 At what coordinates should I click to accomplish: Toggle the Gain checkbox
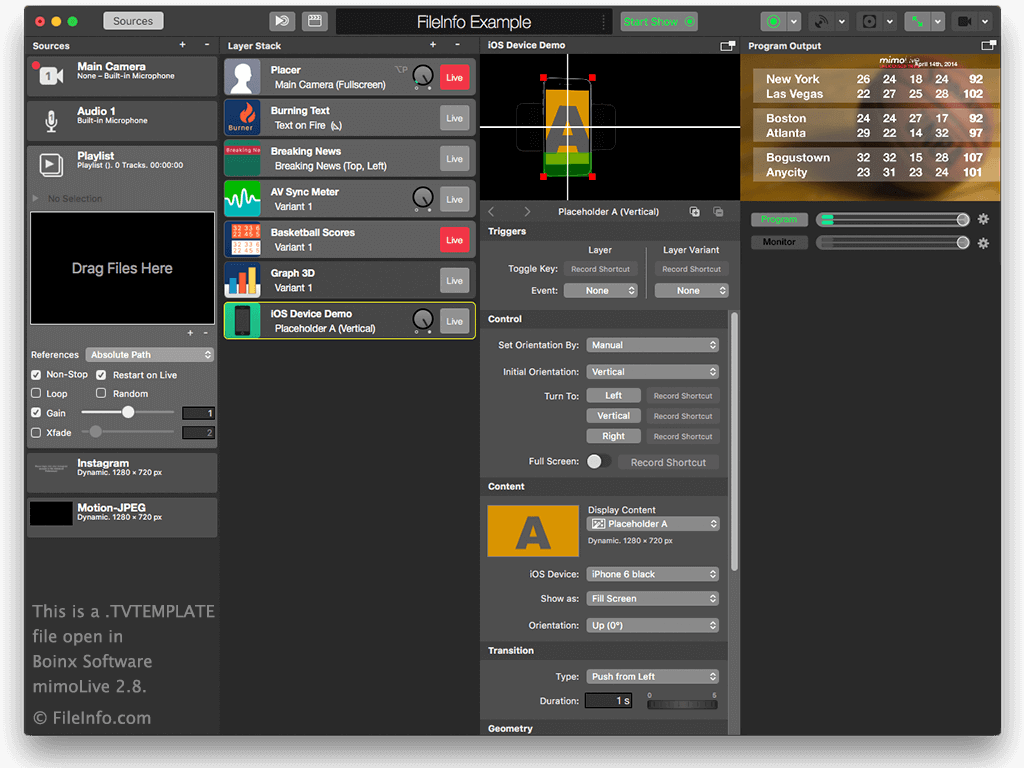(37, 413)
